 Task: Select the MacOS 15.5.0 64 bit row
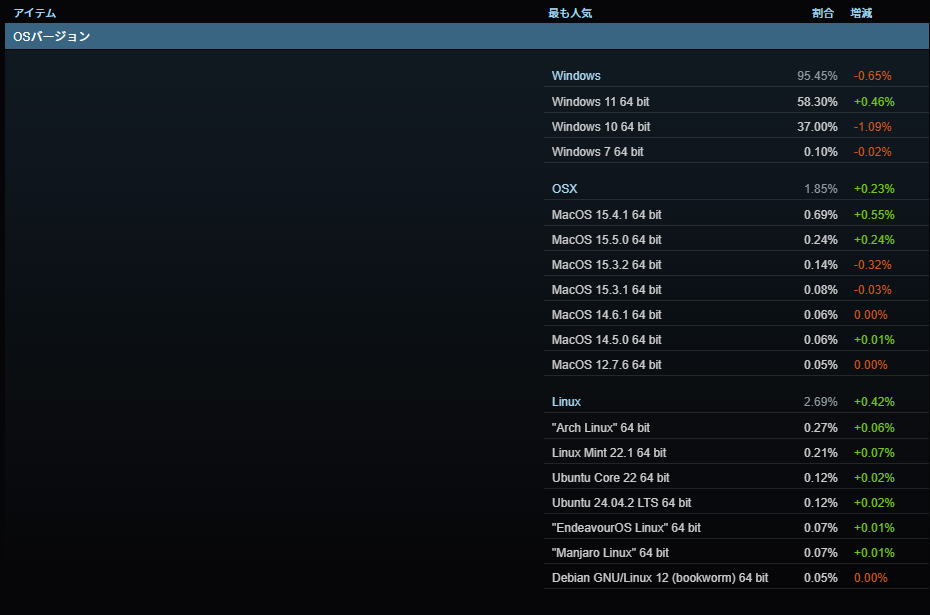736,240
